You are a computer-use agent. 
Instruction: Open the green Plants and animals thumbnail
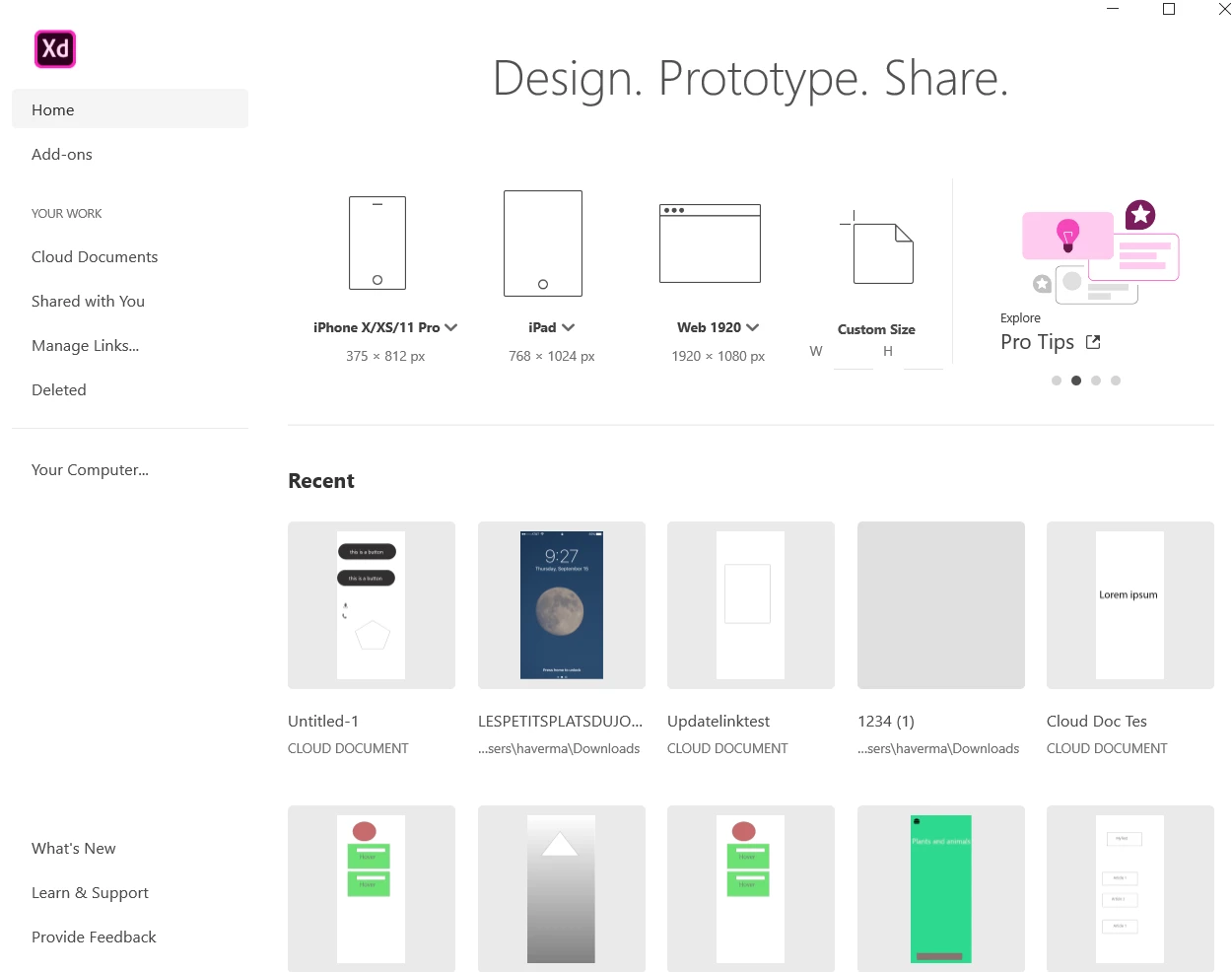[x=941, y=888]
